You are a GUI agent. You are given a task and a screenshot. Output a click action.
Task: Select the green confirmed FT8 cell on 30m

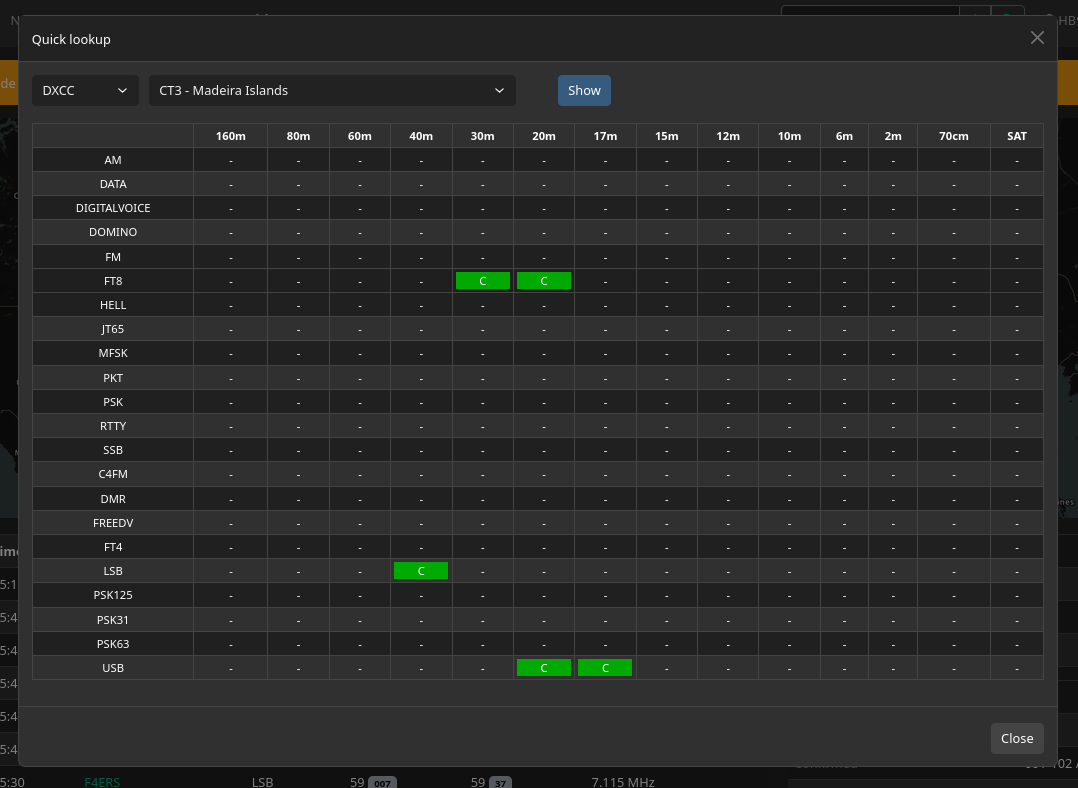click(483, 280)
